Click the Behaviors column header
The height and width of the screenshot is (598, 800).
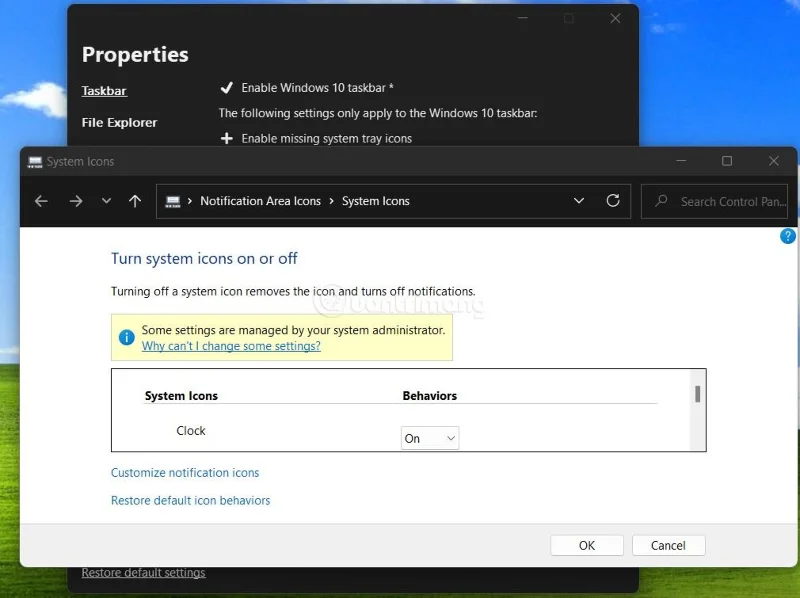430,395
